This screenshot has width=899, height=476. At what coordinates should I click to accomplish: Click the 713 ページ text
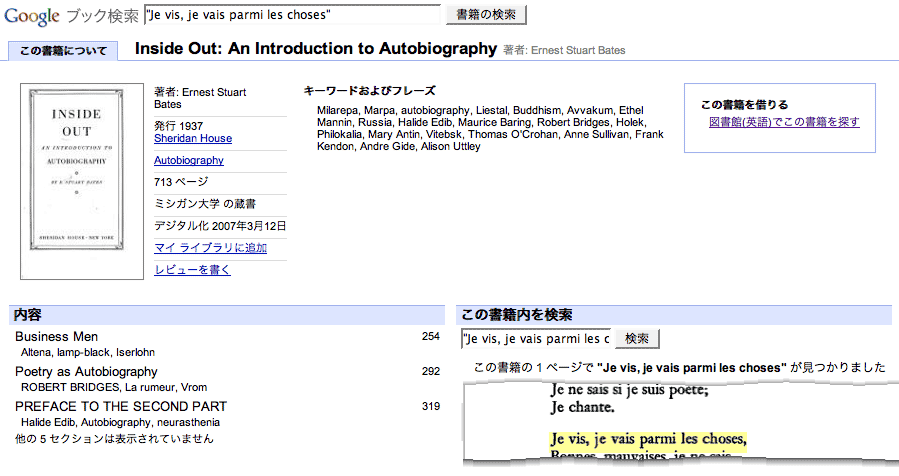coord(181,182)
